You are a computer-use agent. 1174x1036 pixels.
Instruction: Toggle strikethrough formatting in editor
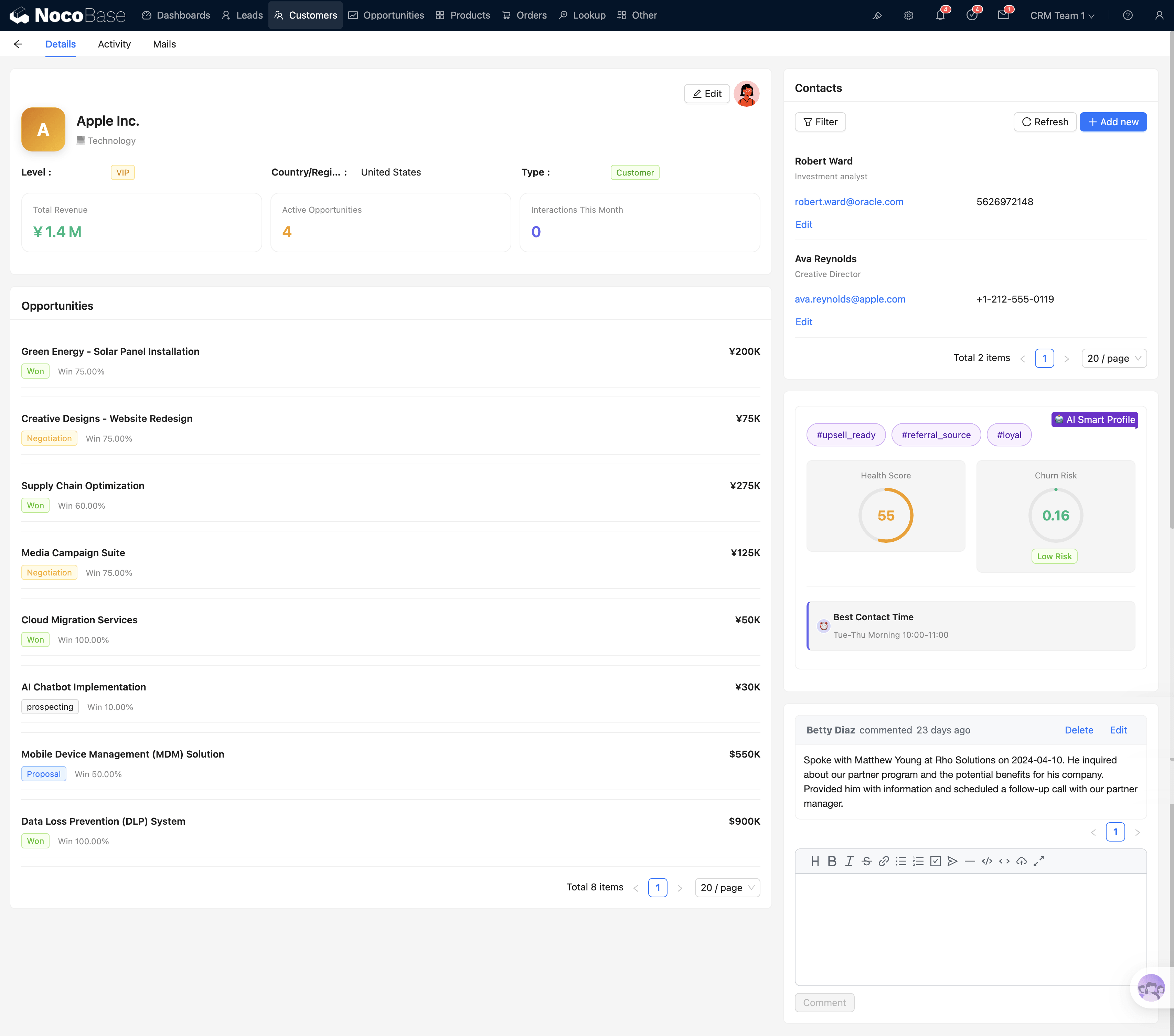pos(866,861)
